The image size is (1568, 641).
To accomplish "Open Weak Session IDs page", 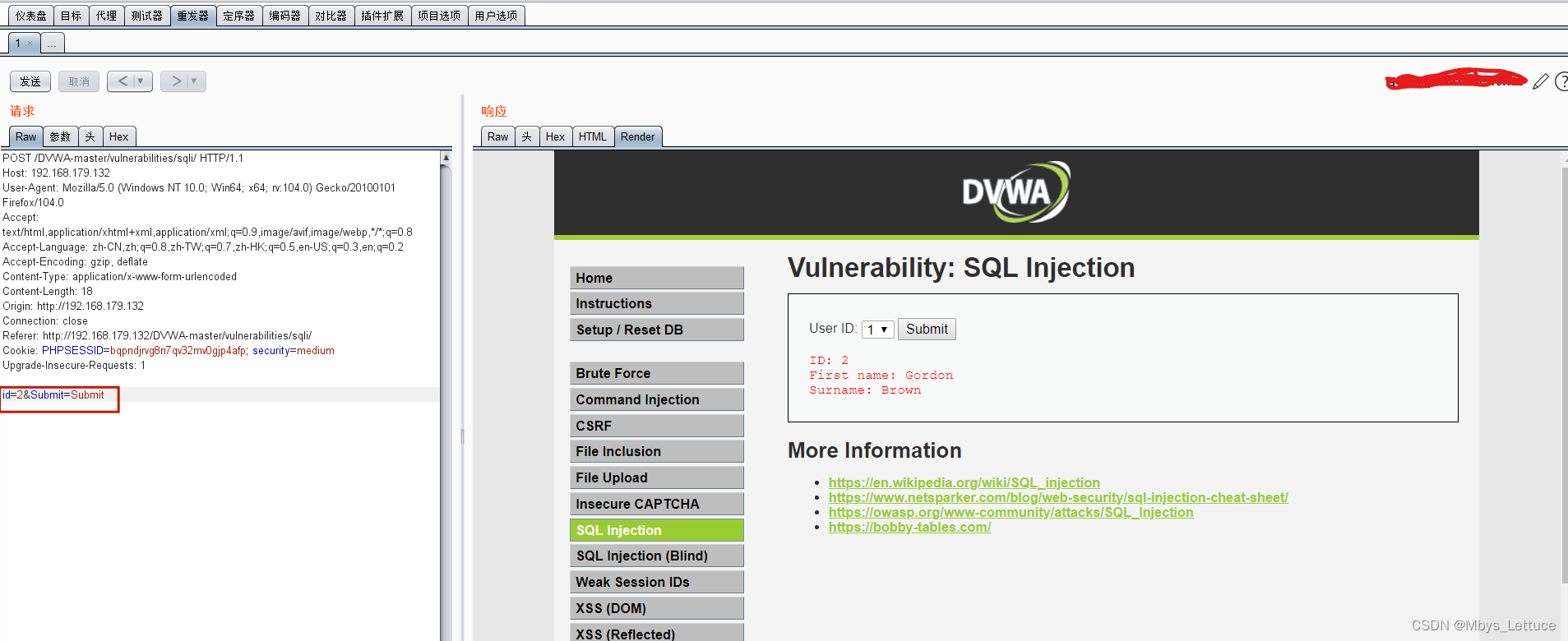I will (x=657, y=582).
